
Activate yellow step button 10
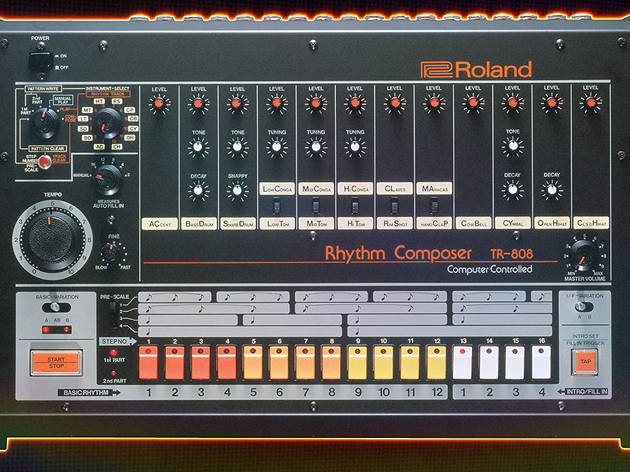point(384,363)
